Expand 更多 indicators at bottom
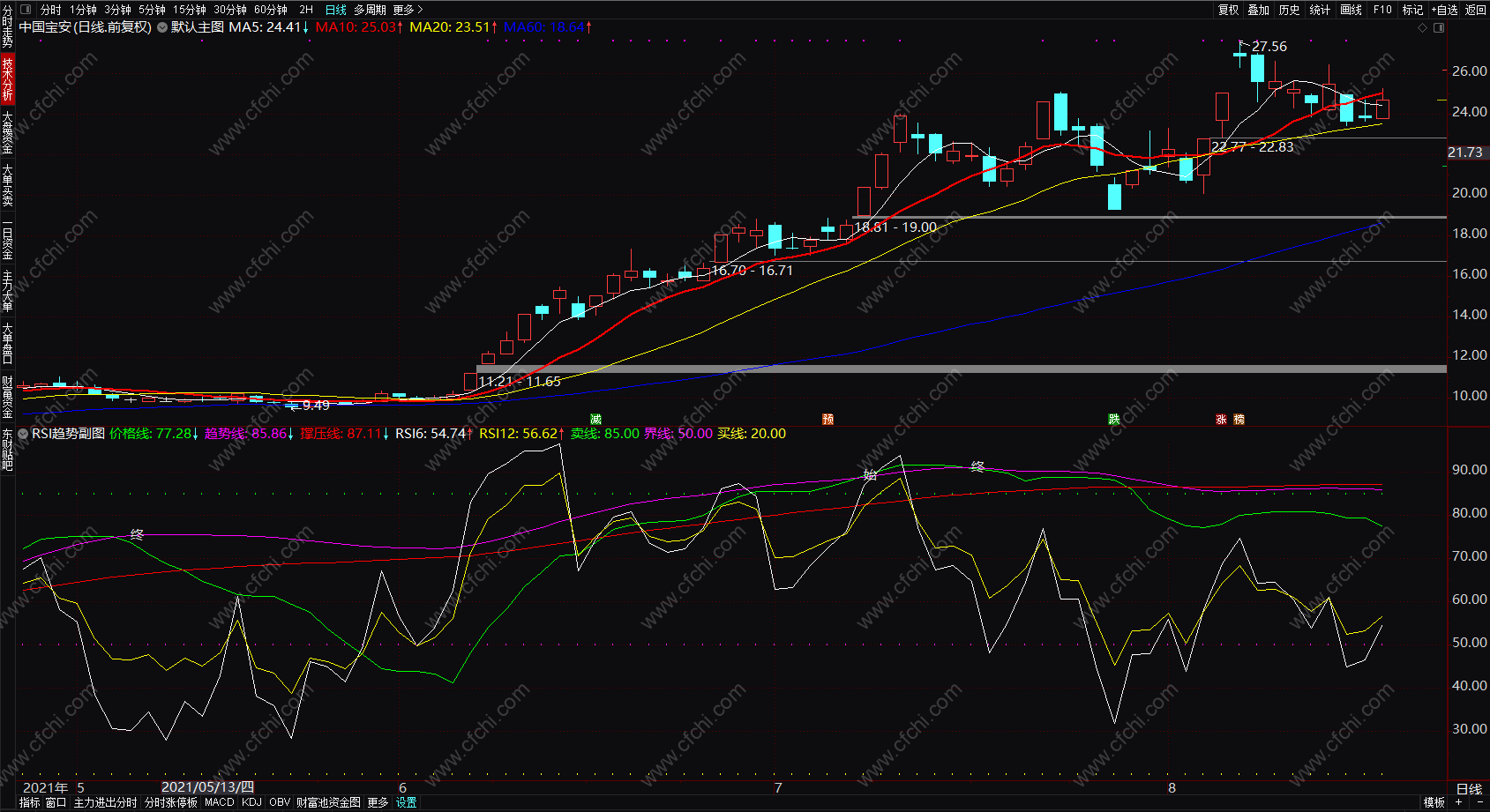The height and width of the screenshot is (812, 1490). pos(378,803)
